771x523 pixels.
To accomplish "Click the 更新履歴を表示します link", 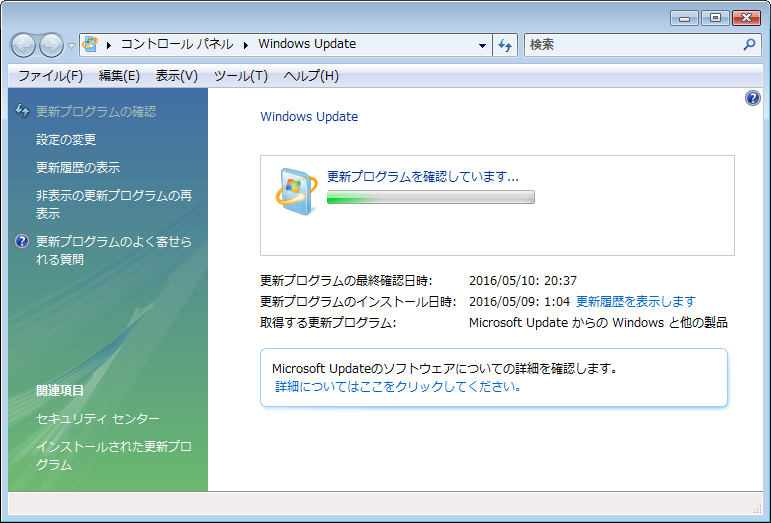I will pos(636,301).
